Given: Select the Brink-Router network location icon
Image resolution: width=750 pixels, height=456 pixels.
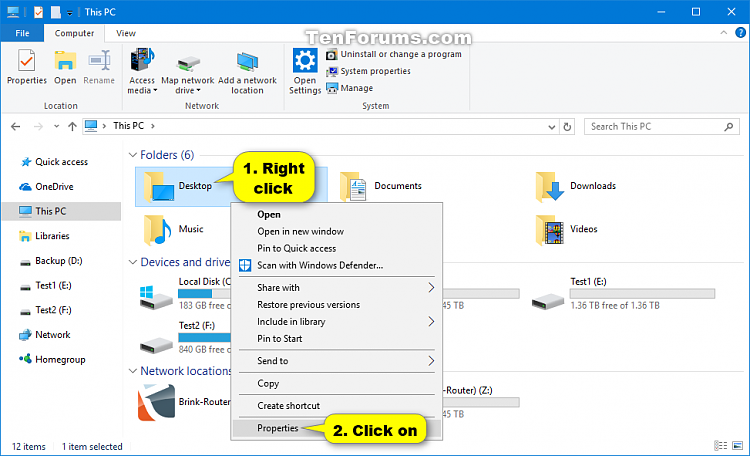Looking at the screenshot, I should [156, 402].
